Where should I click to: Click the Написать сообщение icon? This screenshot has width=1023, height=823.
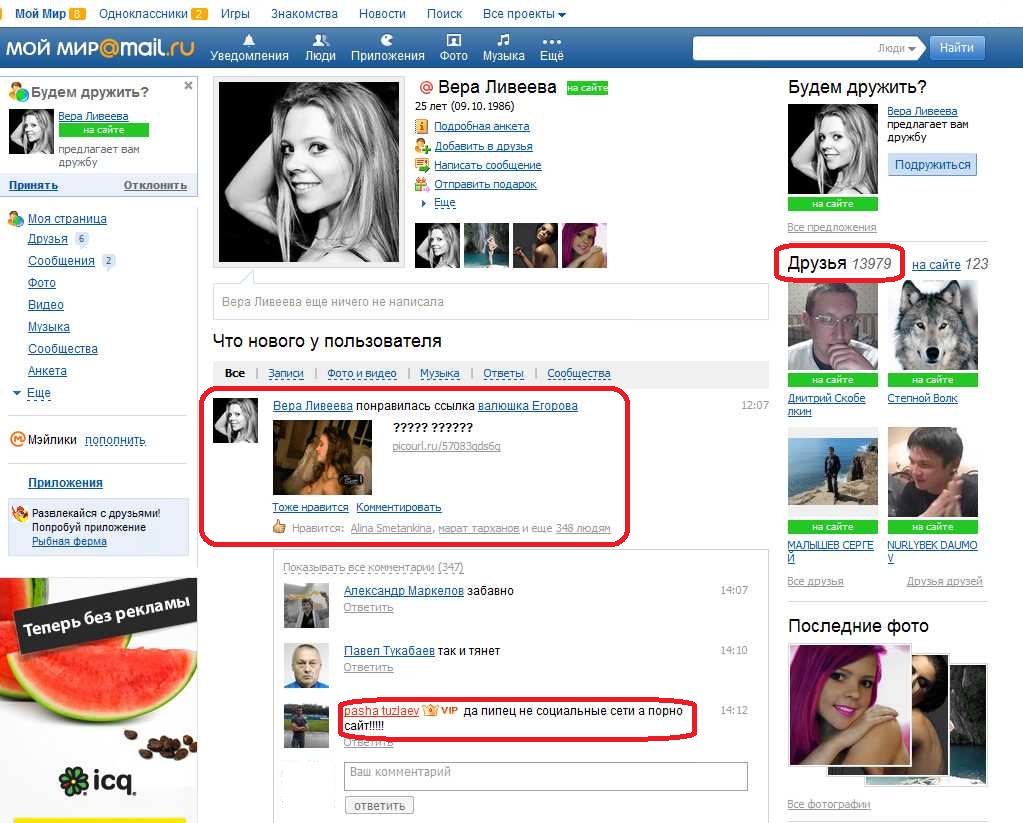tap(422, 165)
